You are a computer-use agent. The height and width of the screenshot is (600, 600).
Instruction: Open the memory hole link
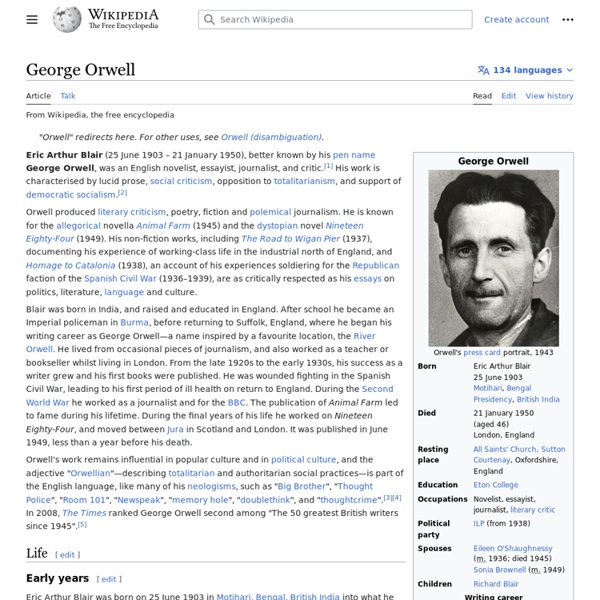(201, 500)
